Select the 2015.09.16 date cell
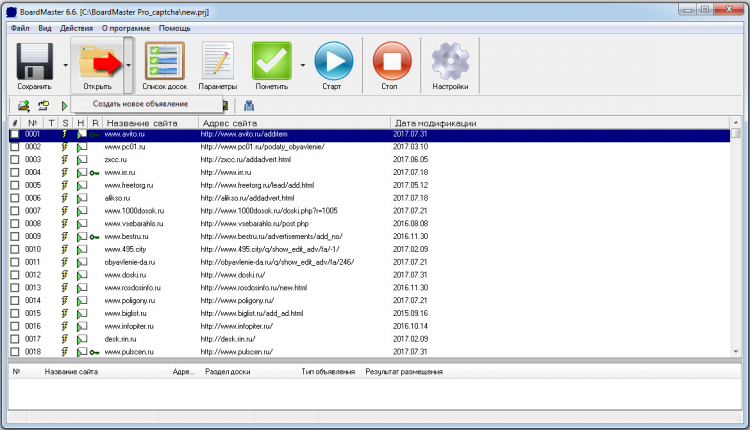750x430 pixels. (410, 313)
